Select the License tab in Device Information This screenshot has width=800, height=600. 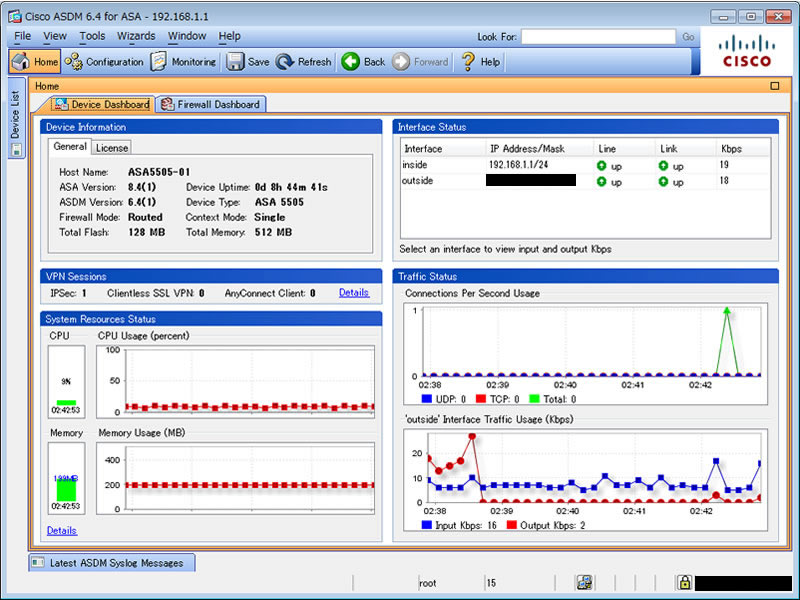111,147
